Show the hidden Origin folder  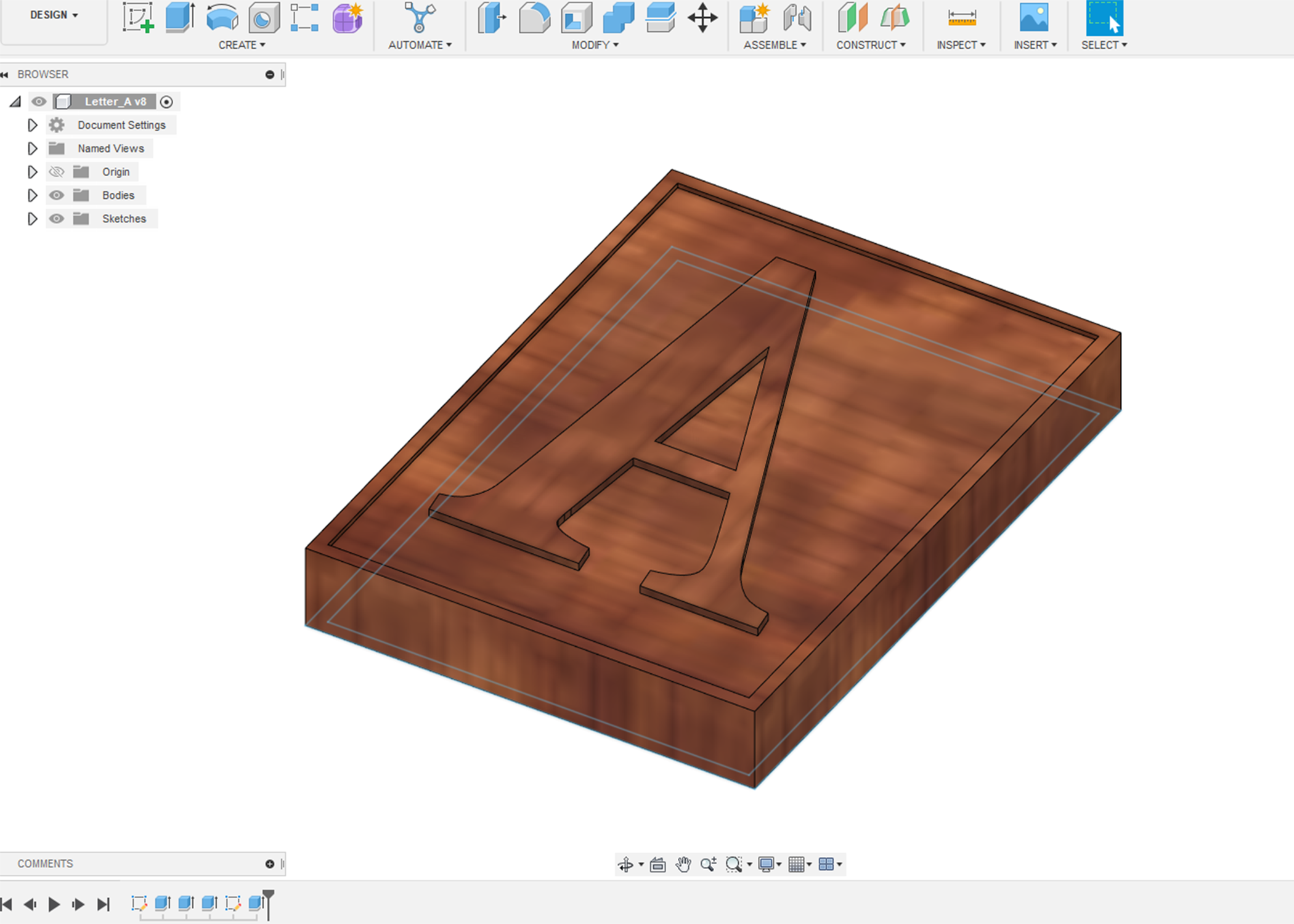(57, 172)
